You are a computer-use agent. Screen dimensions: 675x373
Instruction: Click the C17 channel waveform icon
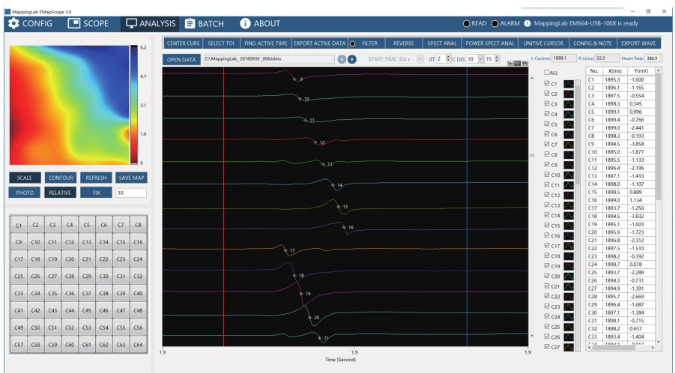pos(569,246)
